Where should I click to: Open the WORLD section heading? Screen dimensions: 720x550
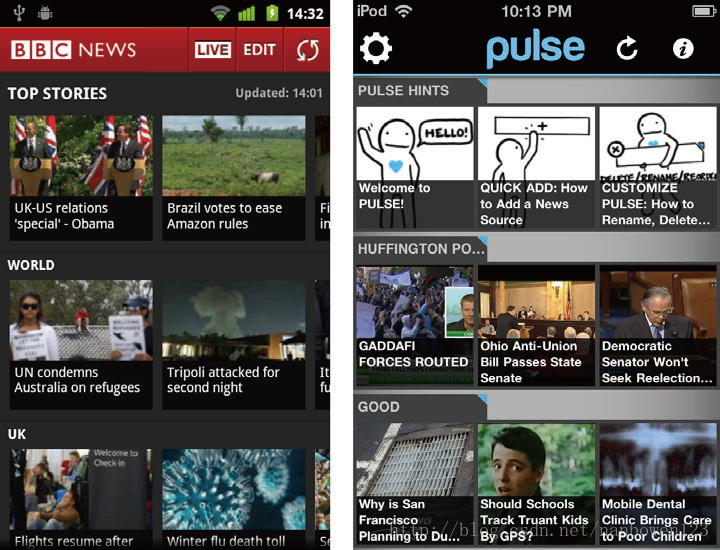pos(31,265)
